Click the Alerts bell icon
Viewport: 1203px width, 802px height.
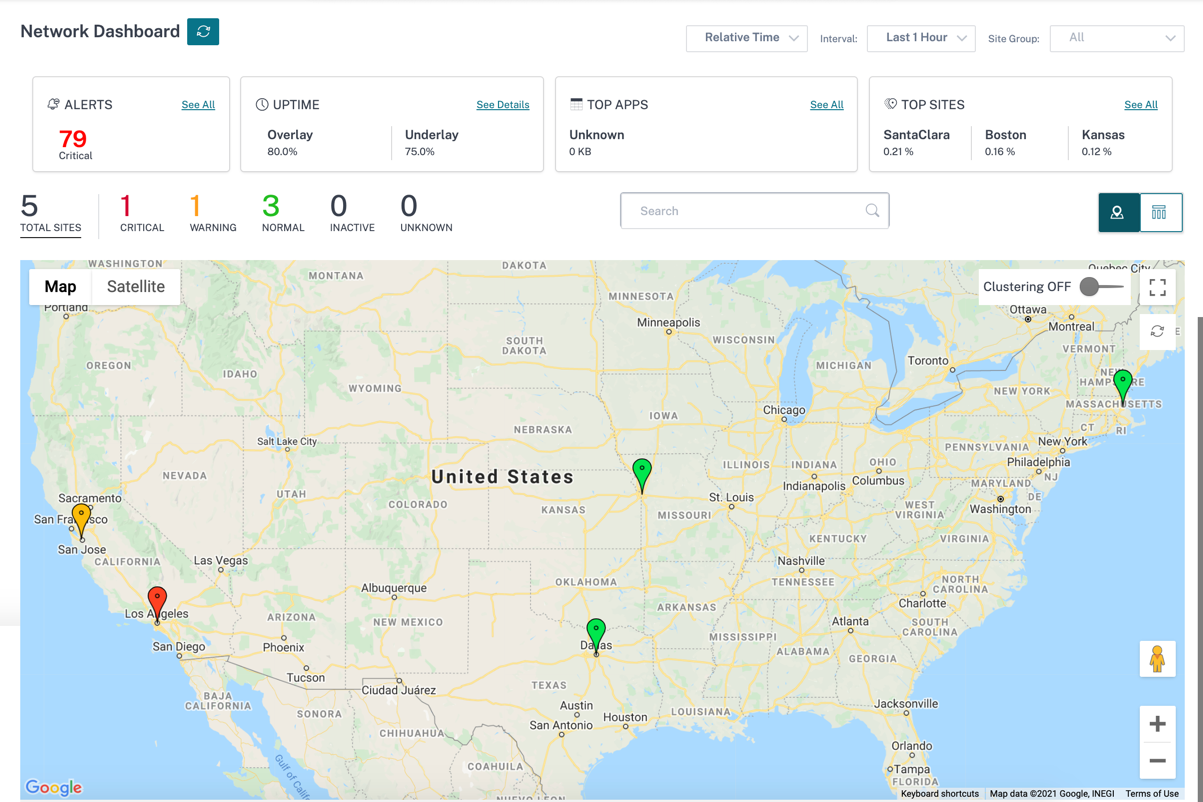[x=54, y=104]
